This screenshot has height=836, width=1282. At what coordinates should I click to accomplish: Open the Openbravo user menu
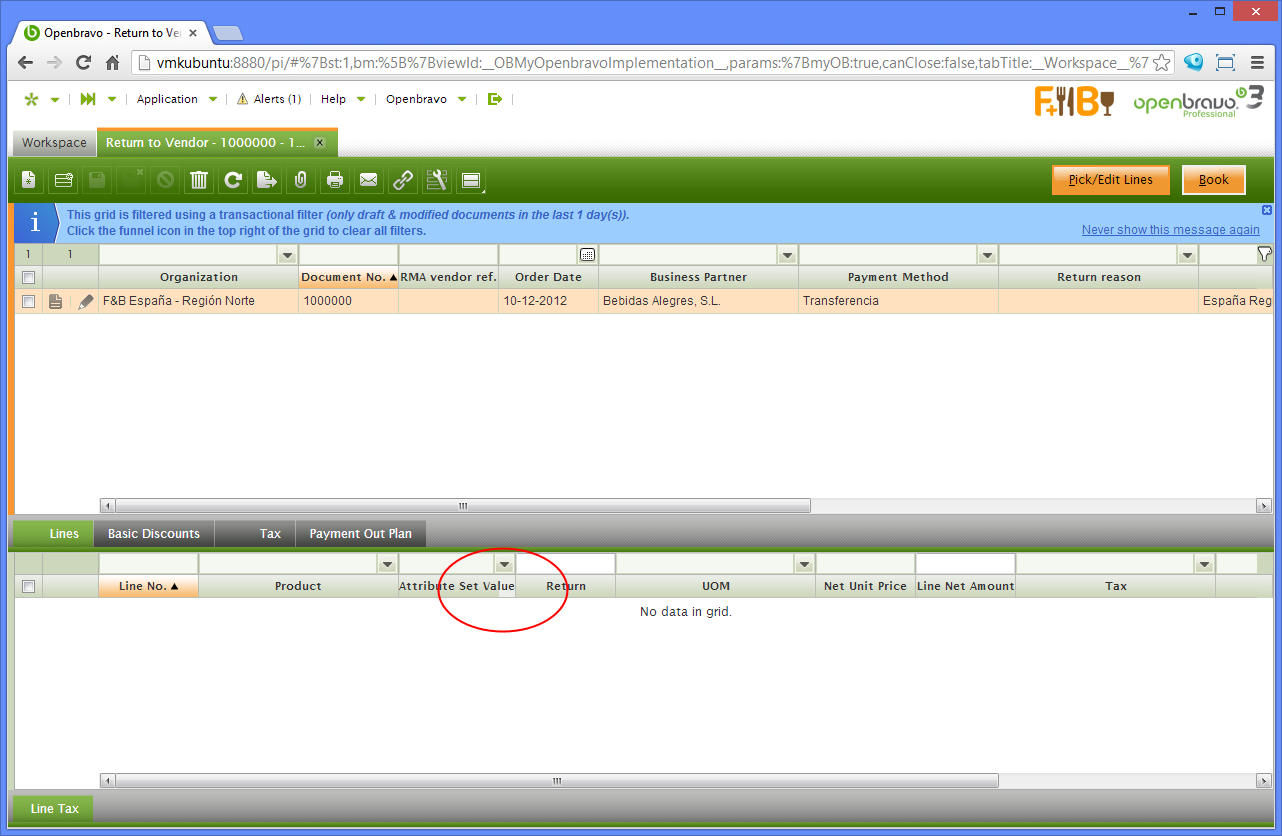pyautogui.click(x=426, y=99)
